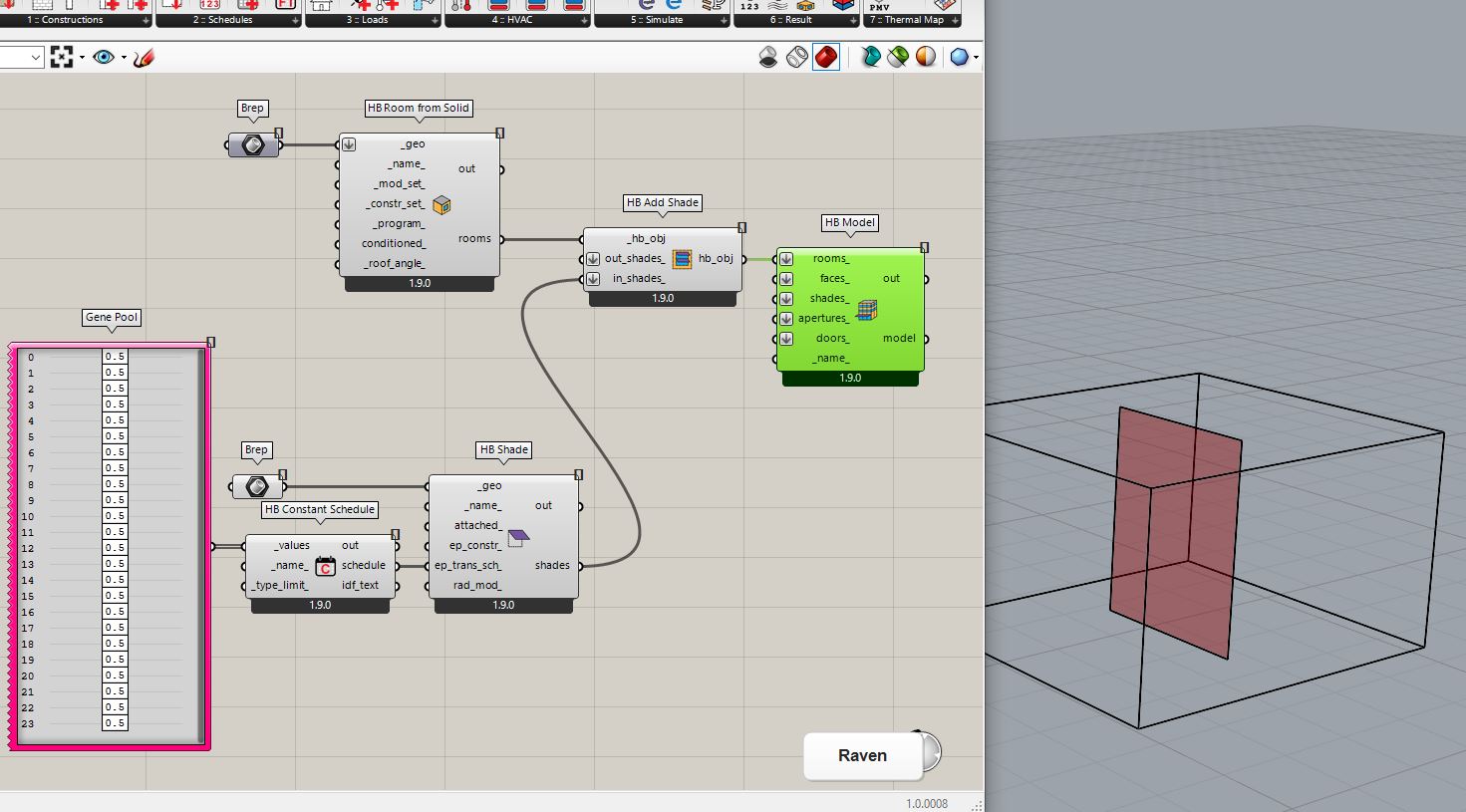
Task: Disable preview with the no-preview icon
Action: pyautogui.click(x=768, y=58)
